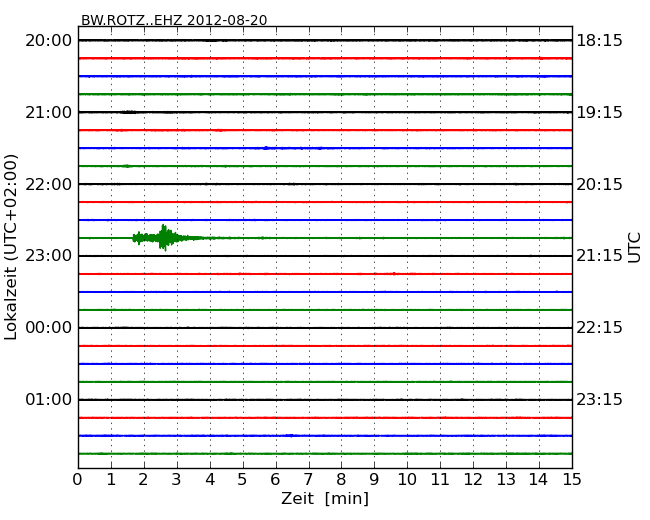Click the x-axis tick label 0
Image resolution: width=650 pixels, height=520 pixels.
coord(78,479)
